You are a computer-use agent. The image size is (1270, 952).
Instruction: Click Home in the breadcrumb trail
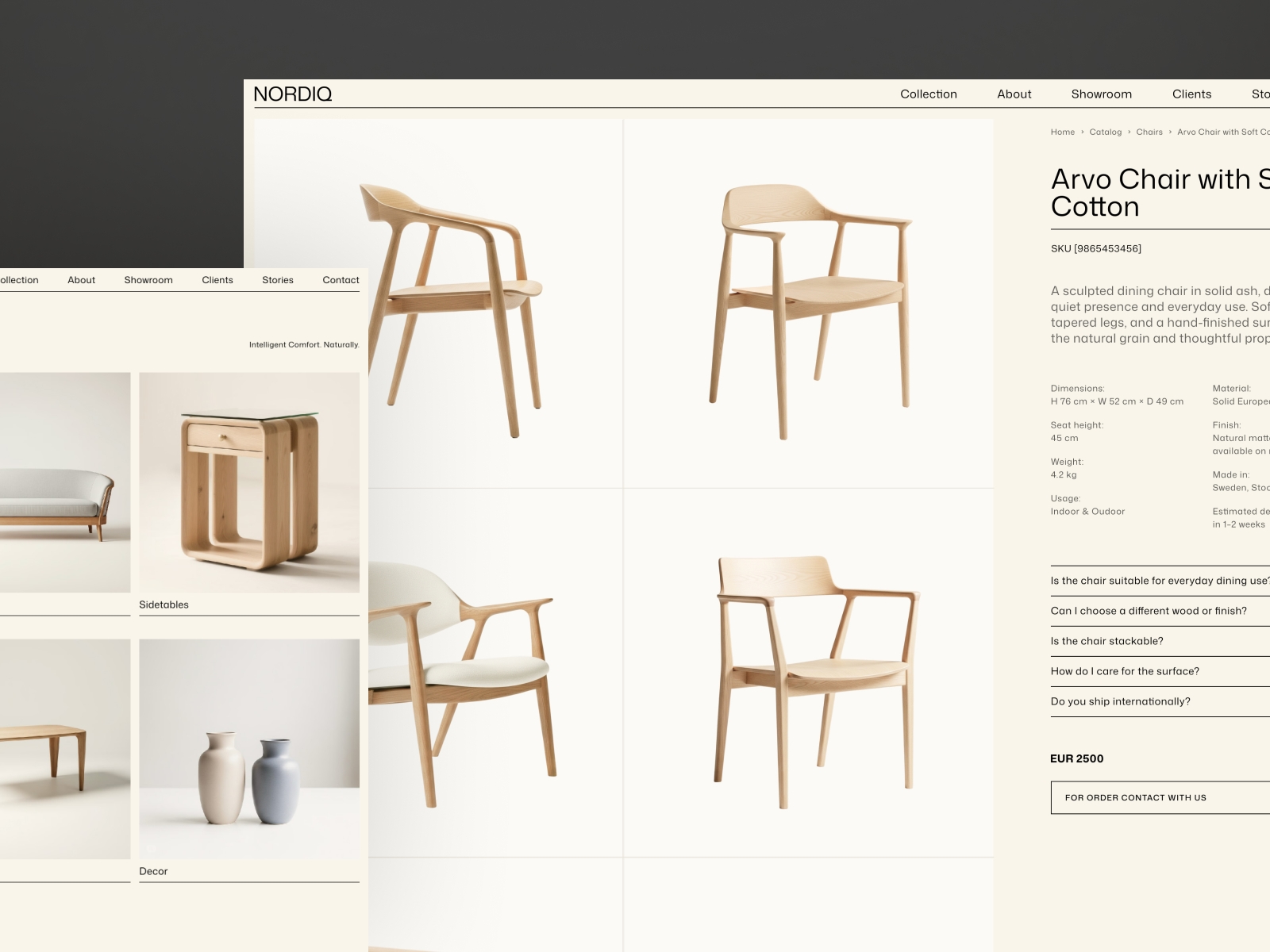point(1062,132)
